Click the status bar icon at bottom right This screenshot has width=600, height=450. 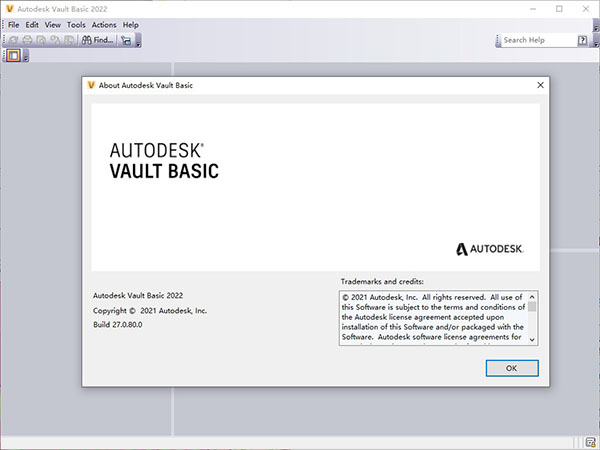591,442
